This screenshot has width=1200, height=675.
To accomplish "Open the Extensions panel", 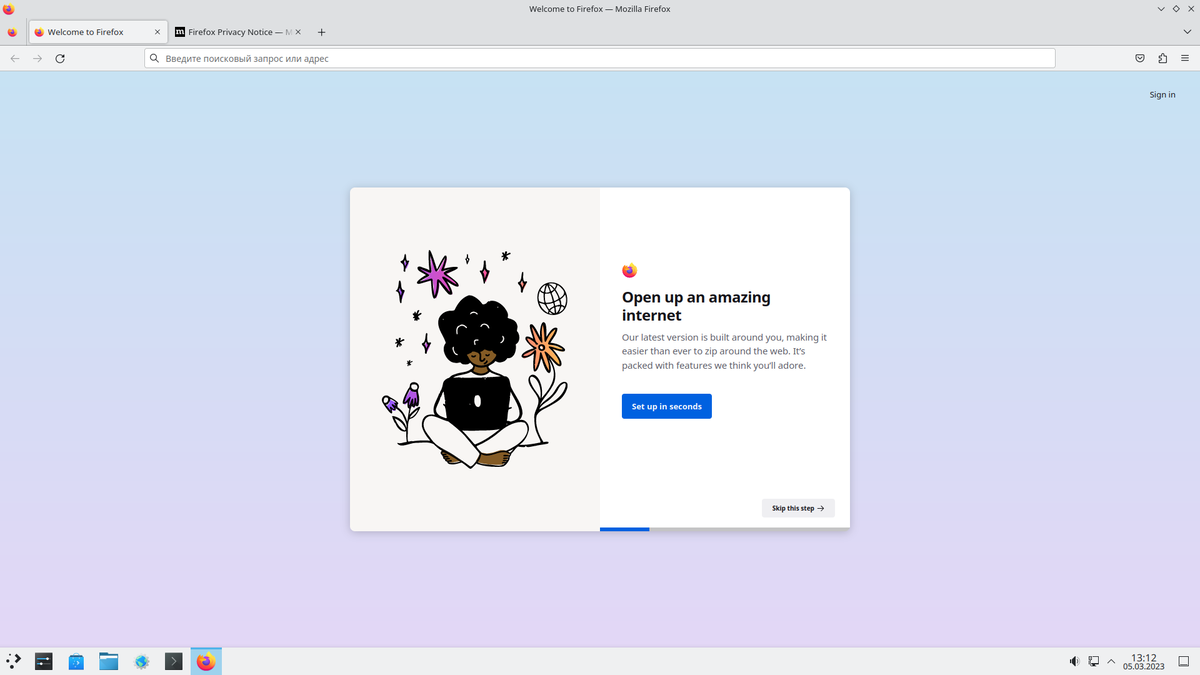I will click(x=1162, y=59).
